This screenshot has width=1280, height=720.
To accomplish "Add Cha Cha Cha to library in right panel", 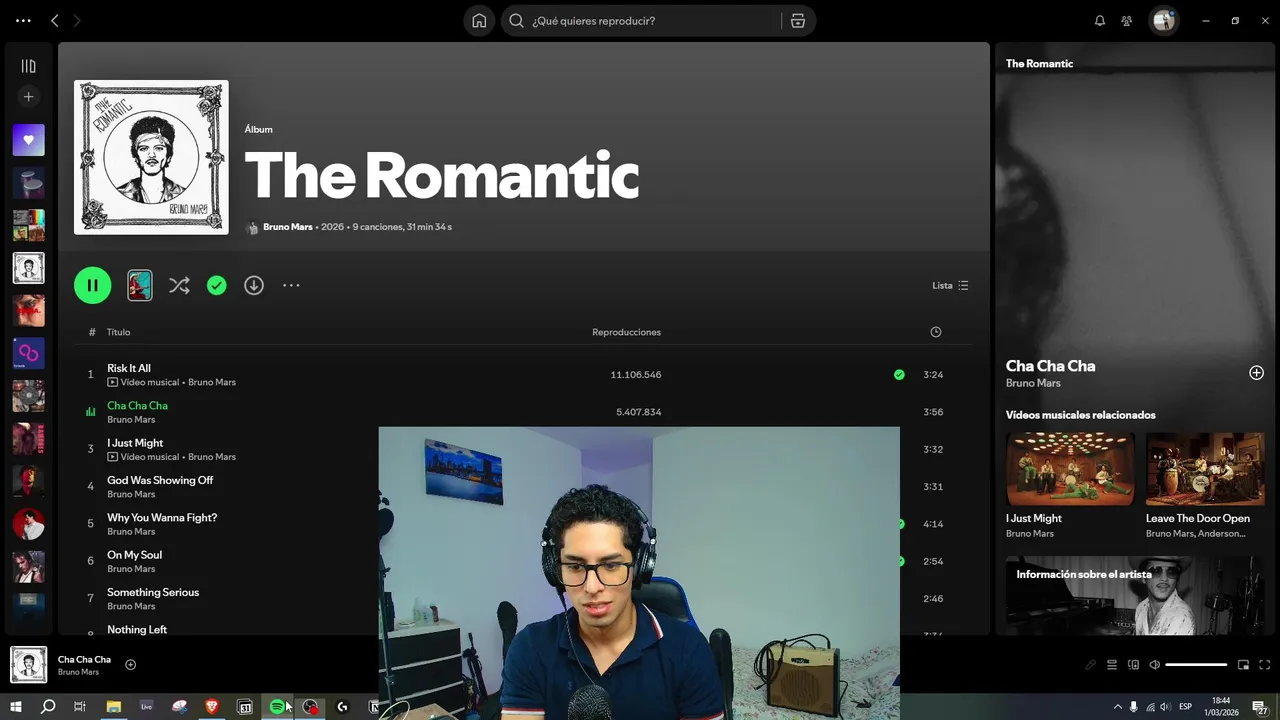I will point(1256,373).
